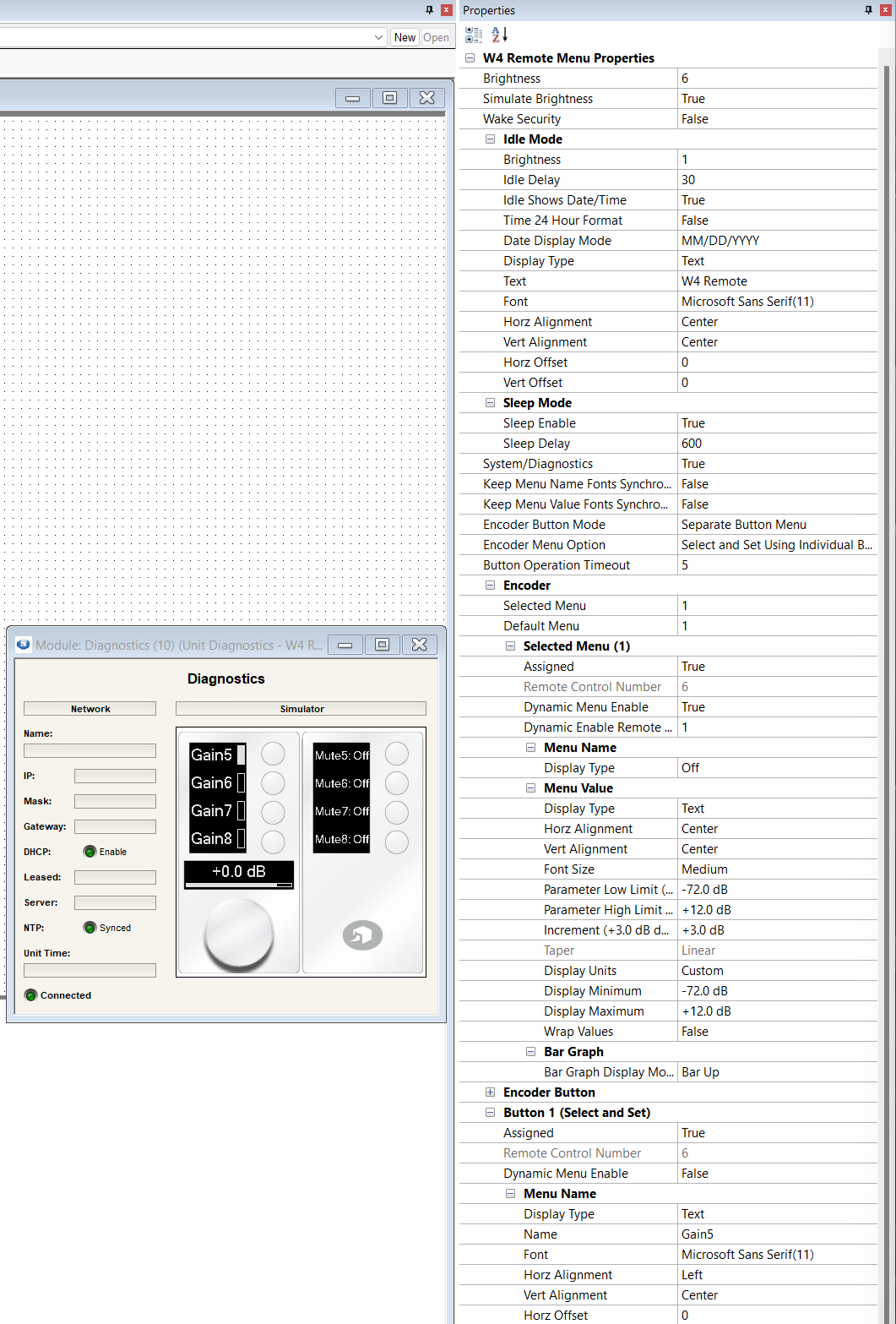Click the System/Diagnostics value True
896x1324 pixels.
[x=777, y=464]
